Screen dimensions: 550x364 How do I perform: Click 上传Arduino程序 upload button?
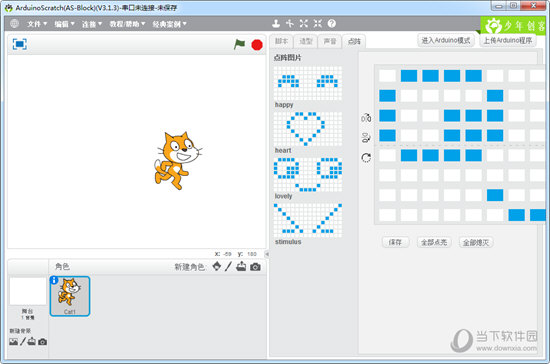[x=508, y=40]
